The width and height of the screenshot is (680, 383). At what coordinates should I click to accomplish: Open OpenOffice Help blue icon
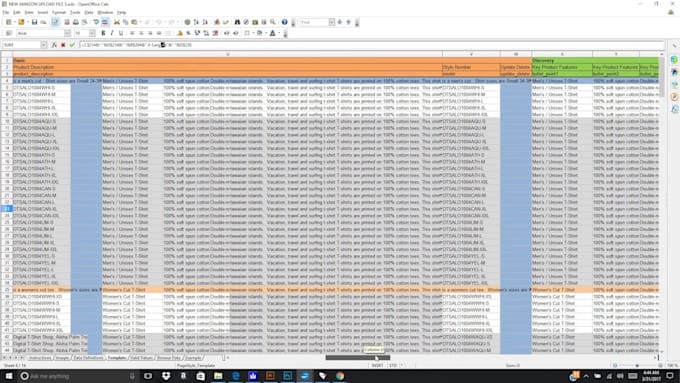click(x=284, y=22)
